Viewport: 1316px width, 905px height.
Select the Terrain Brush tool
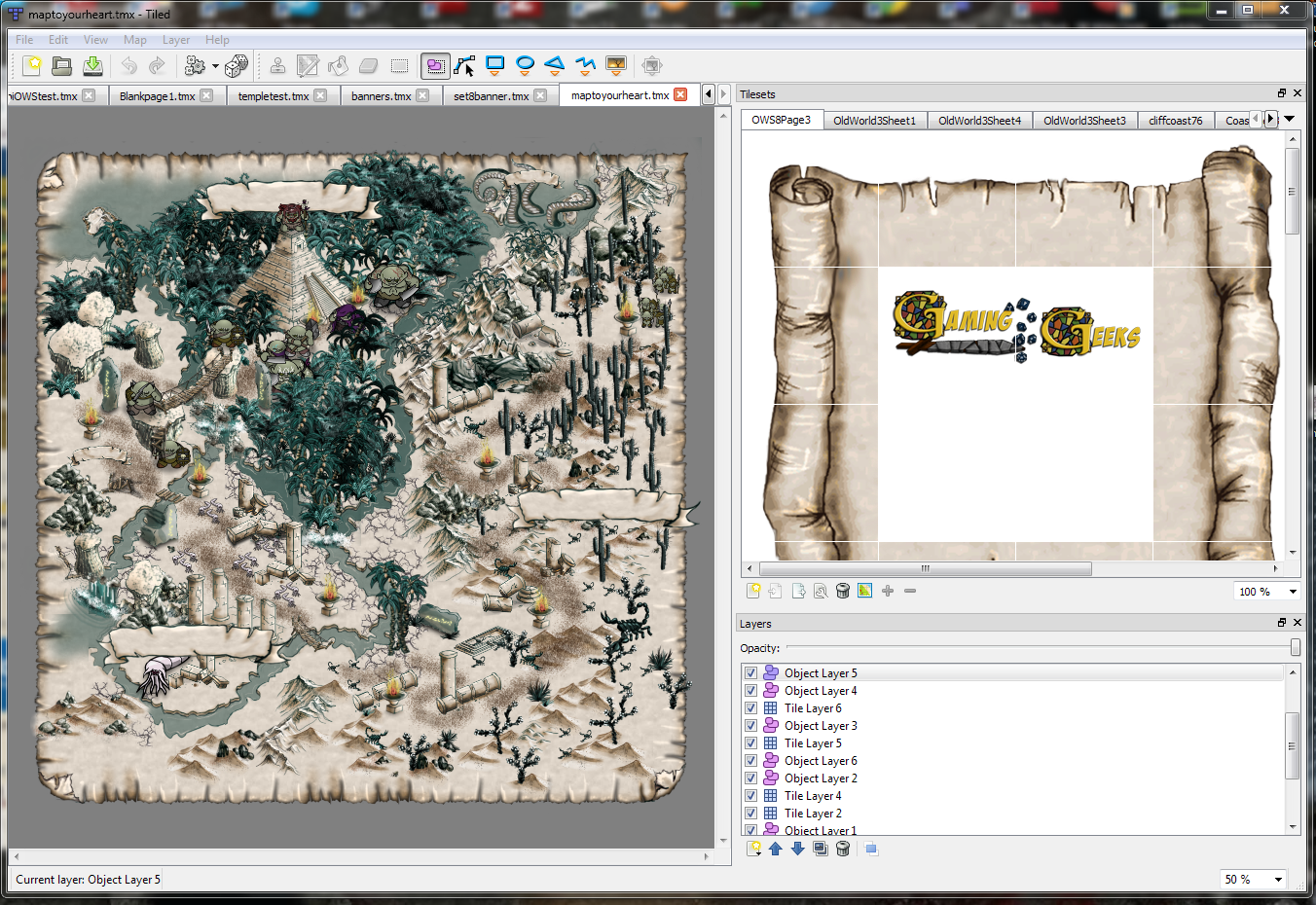(x=308, y=65)
